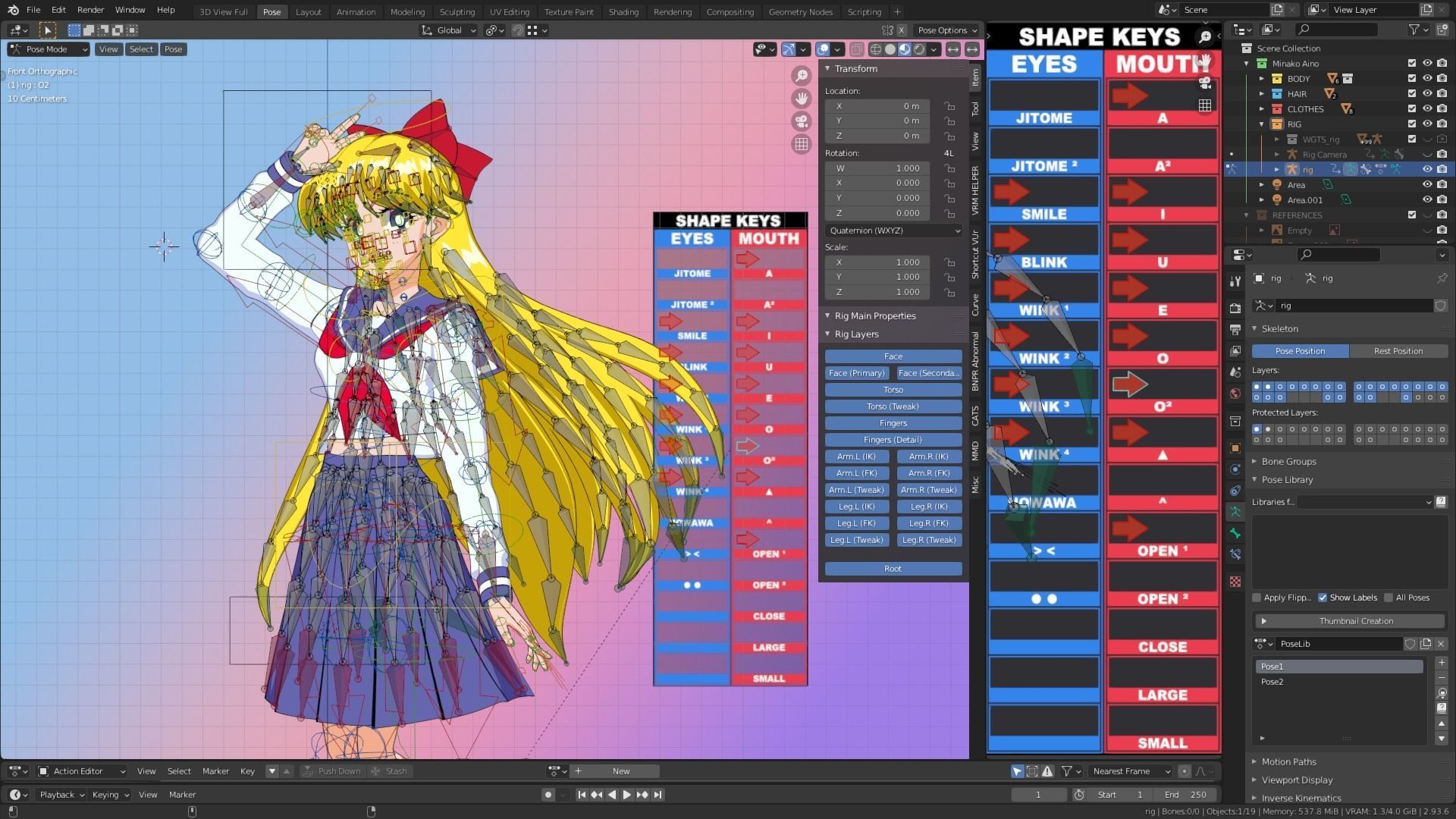The image size is (1456, 819).
Task: Open the World properties tab icon
Action: (x=1235, y=394)
